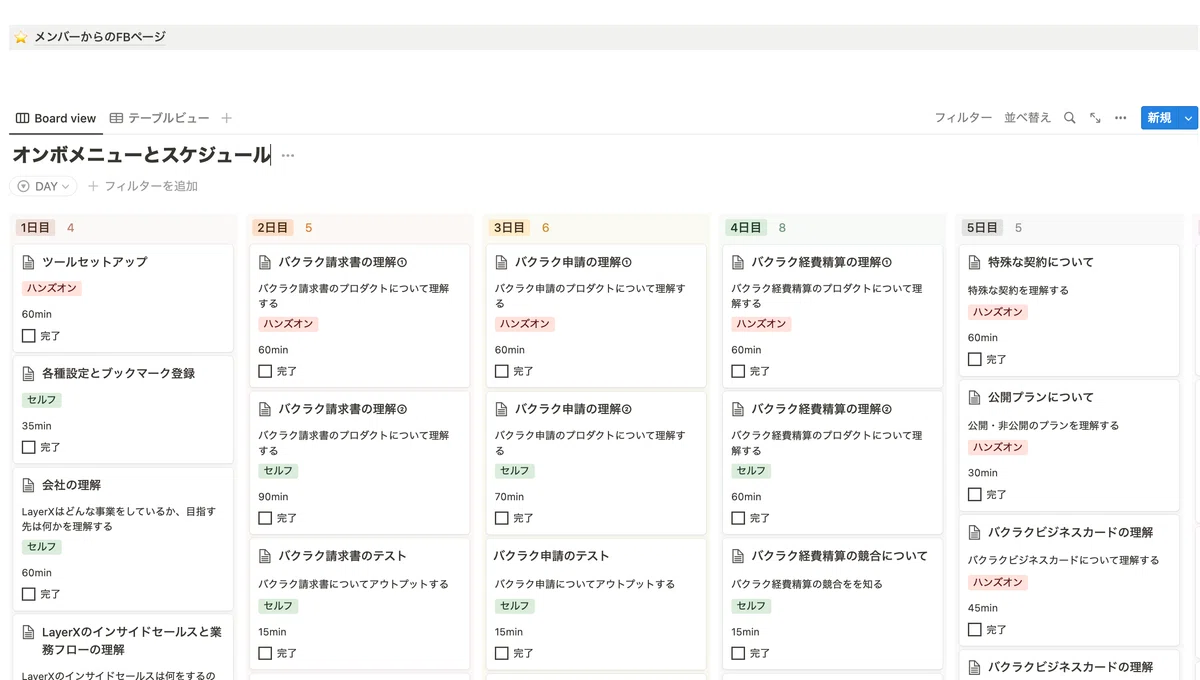The height and width of the screenshot is (680, 1200).
Task: Click the テーブルビュー table icon
Action: coord(116,118)
